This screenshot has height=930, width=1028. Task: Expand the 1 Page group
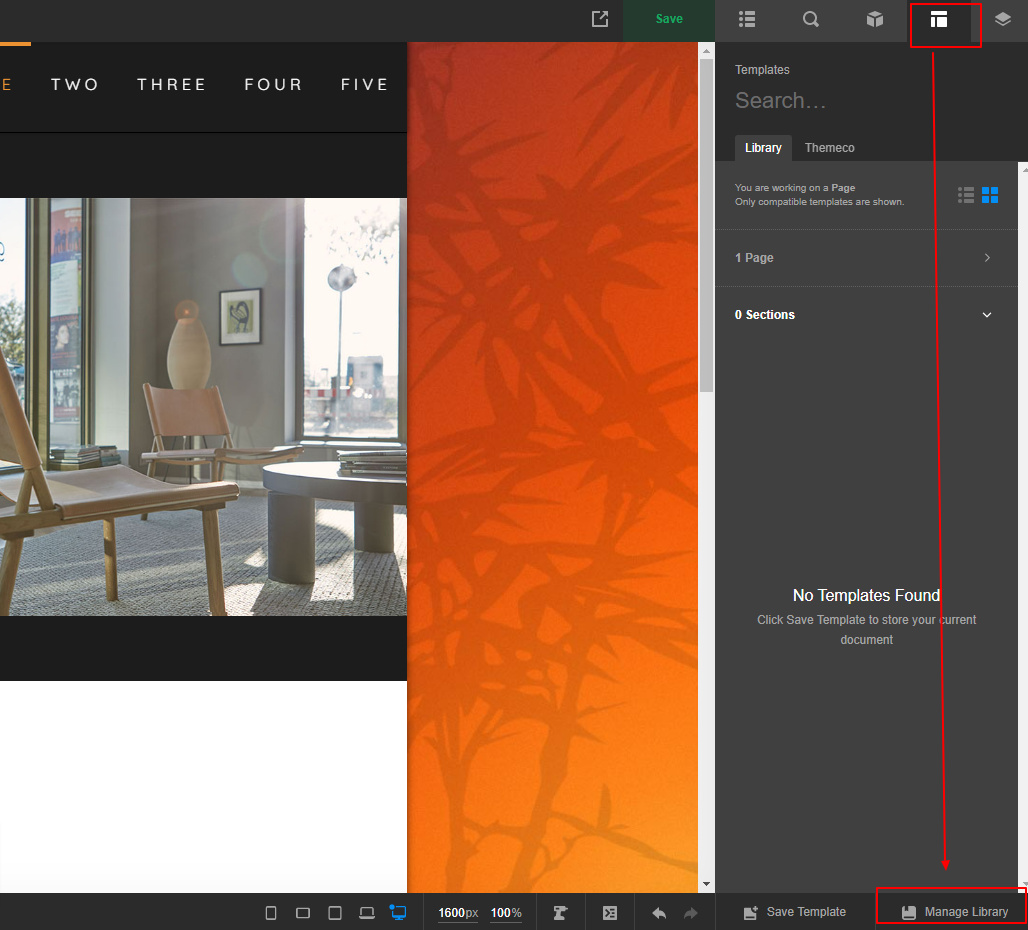click(x=987, y=258)
